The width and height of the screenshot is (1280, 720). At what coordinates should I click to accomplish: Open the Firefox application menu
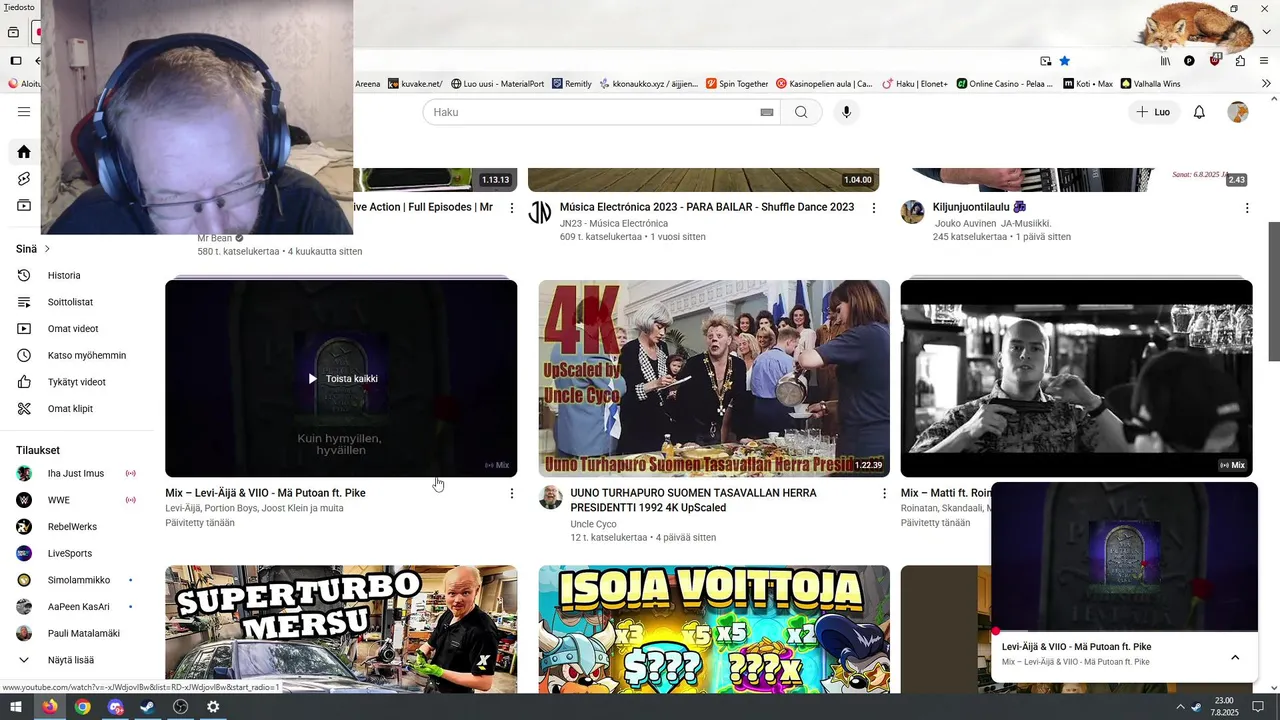tap(1264, 61)
